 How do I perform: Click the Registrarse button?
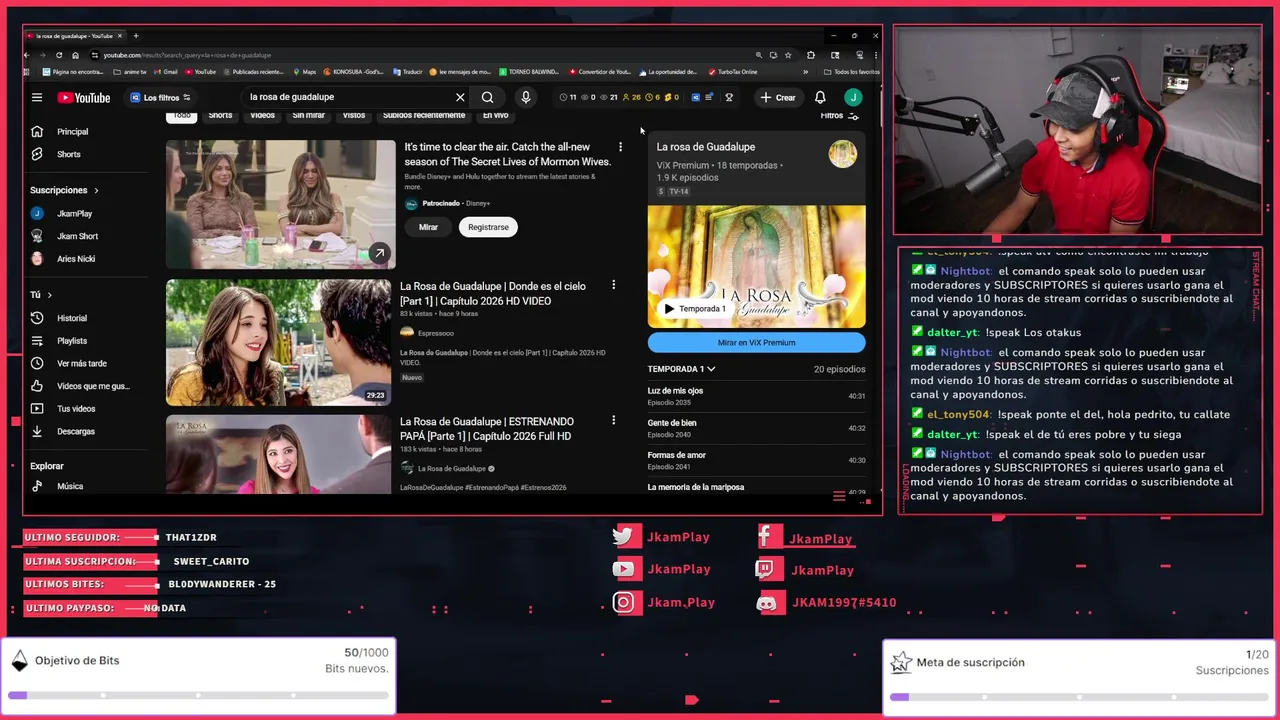488,227
